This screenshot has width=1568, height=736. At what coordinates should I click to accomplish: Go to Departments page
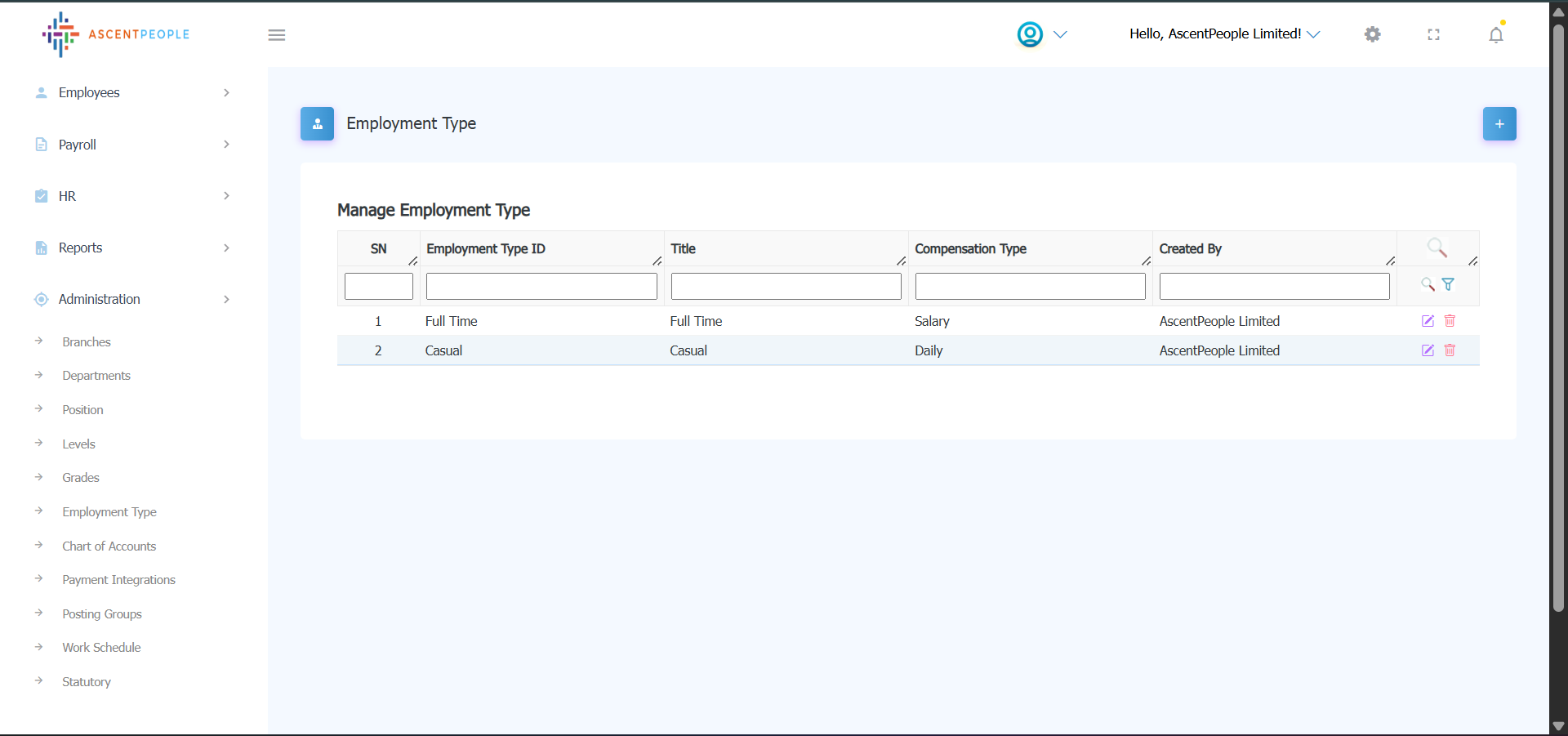coord(96,376)
